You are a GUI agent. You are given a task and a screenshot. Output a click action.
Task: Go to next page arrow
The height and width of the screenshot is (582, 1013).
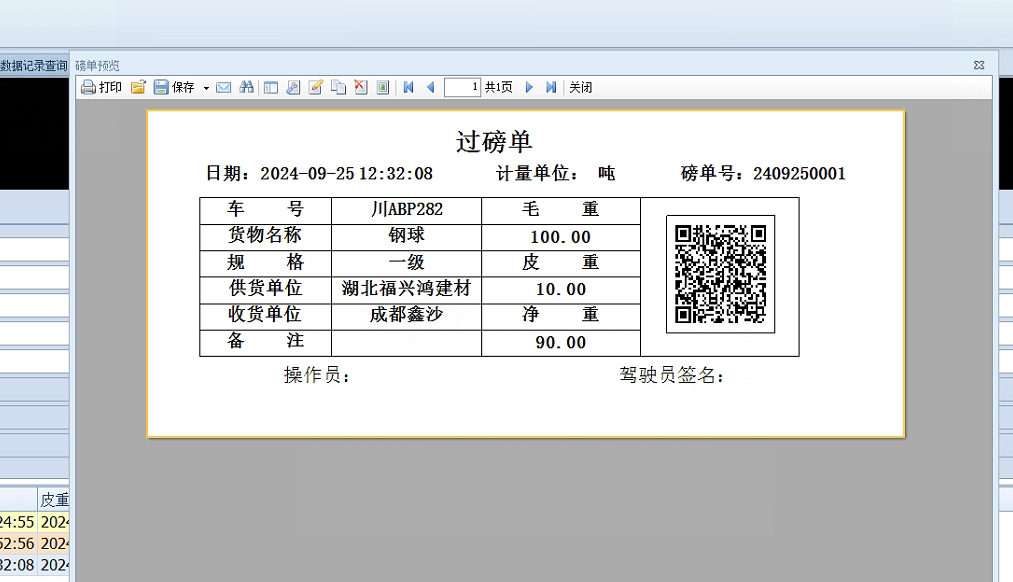click(x=529, y=88)
